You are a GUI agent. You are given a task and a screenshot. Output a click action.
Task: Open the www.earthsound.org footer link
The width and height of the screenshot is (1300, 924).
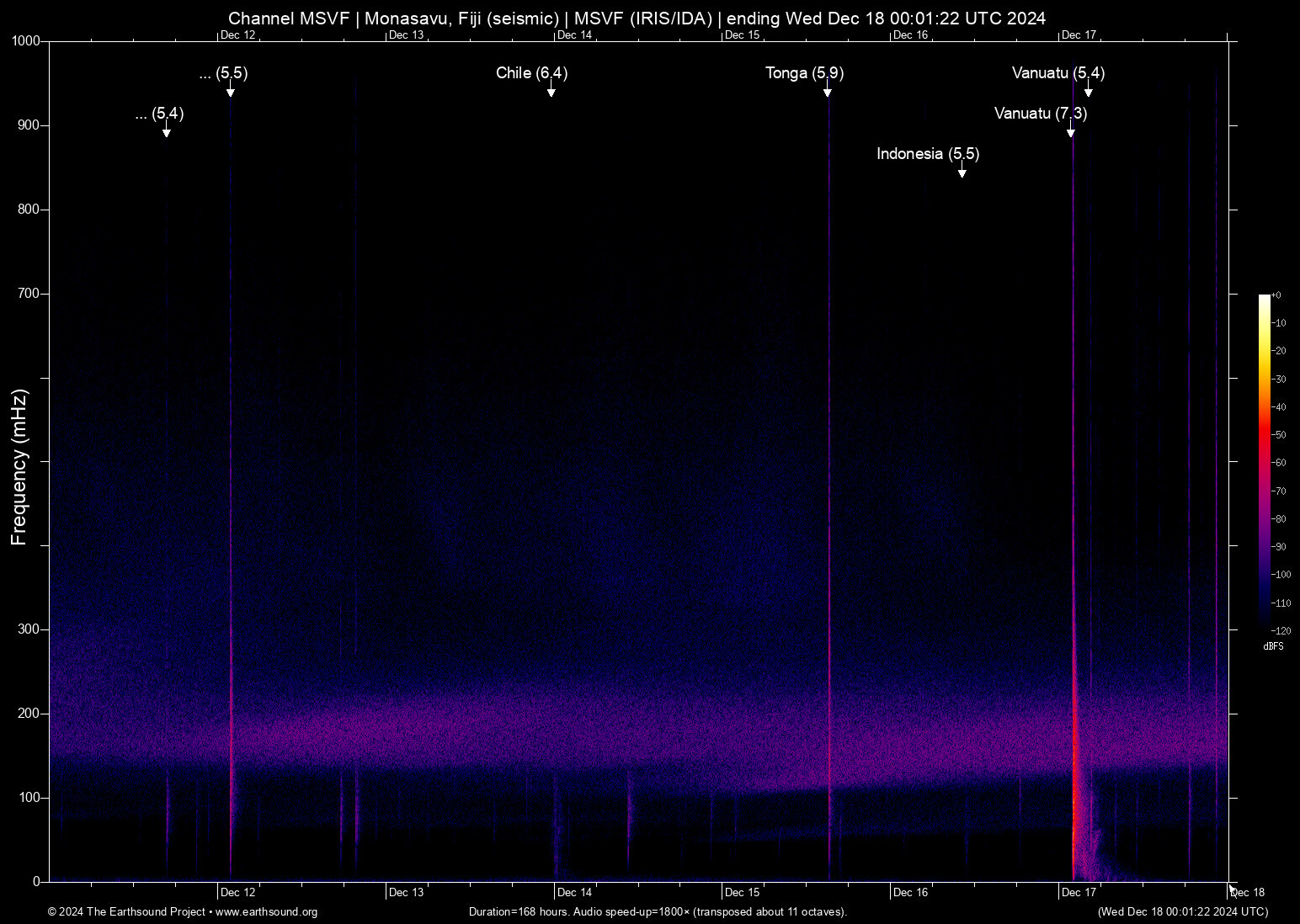(x=266, y=911)
